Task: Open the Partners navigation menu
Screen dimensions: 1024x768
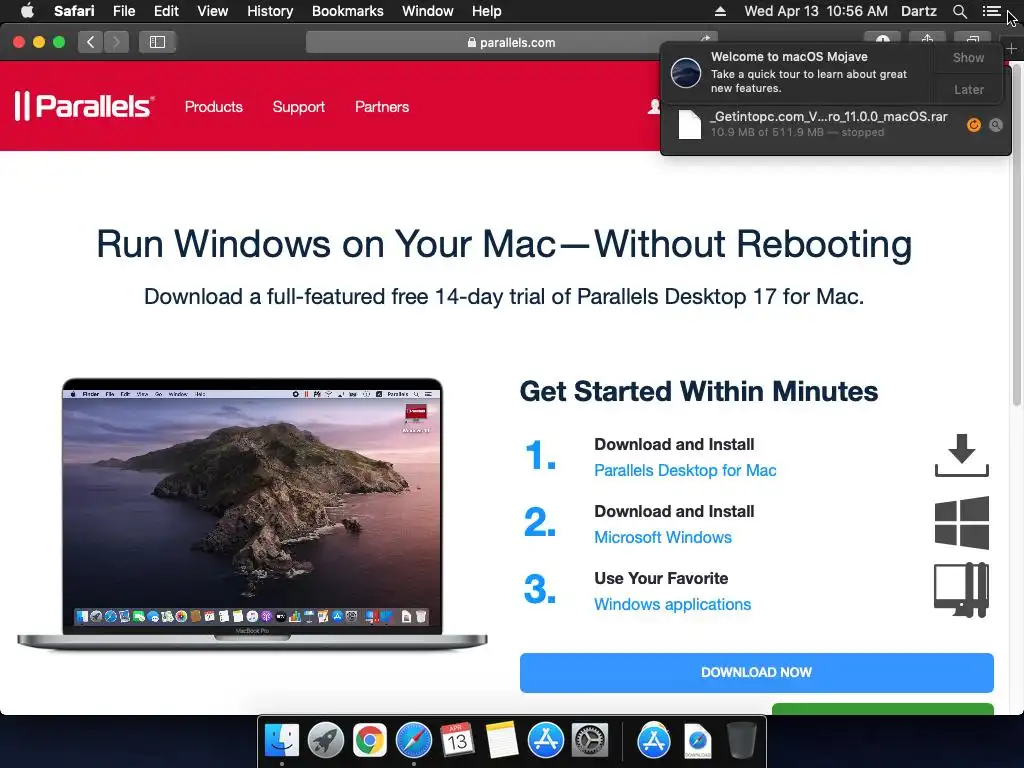Action: point(382,106)
